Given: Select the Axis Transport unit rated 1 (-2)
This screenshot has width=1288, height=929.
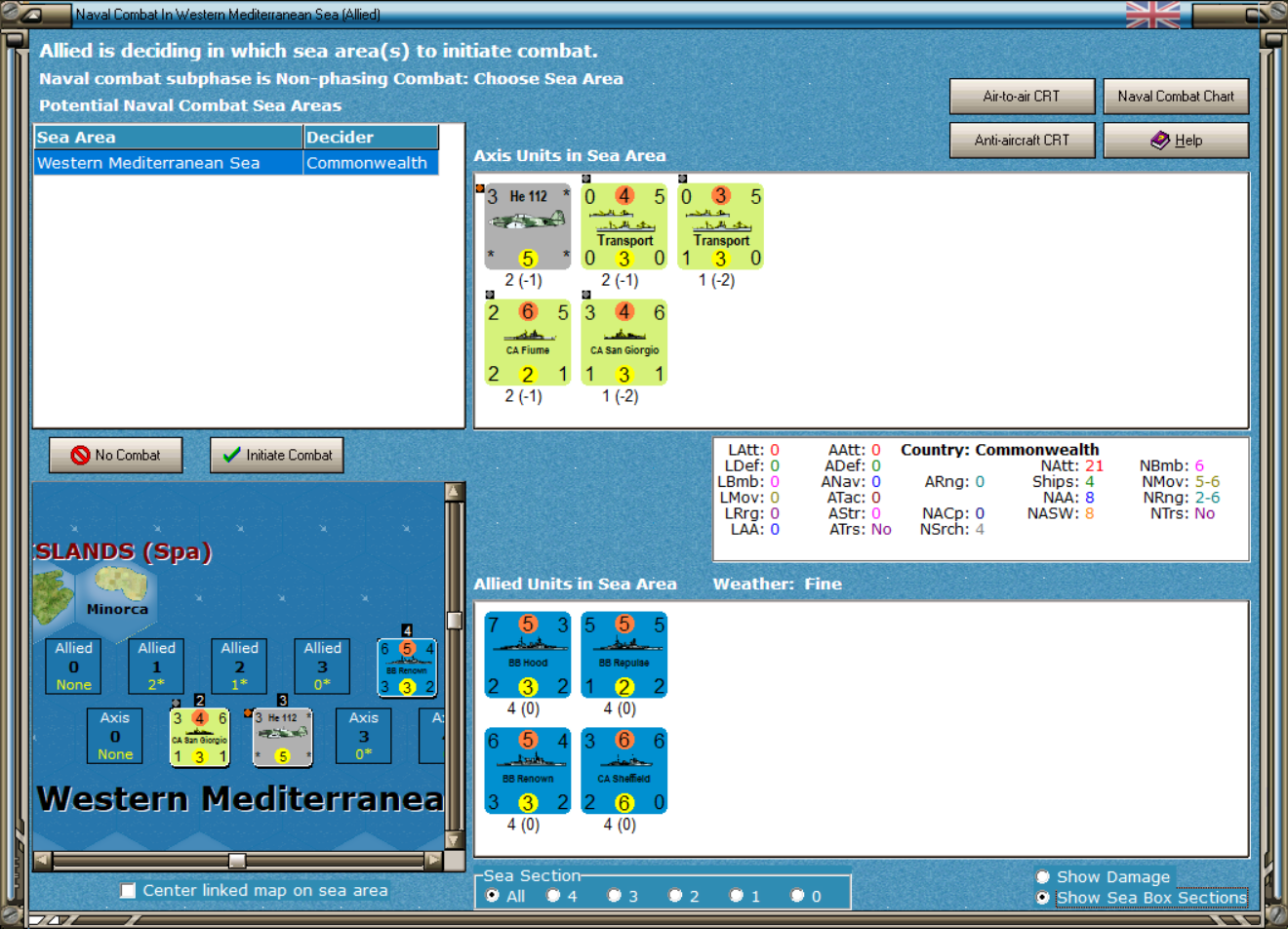Looking at the screenshot, I should click(x=721, y=226).
